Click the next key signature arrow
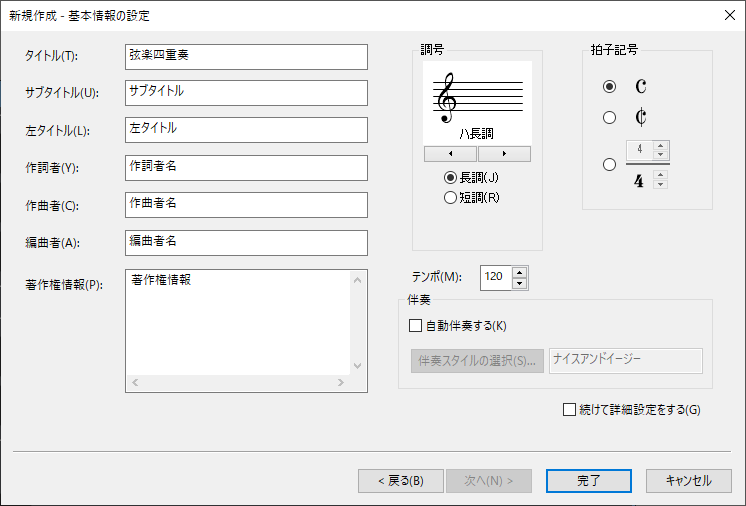 pos(504,154)
